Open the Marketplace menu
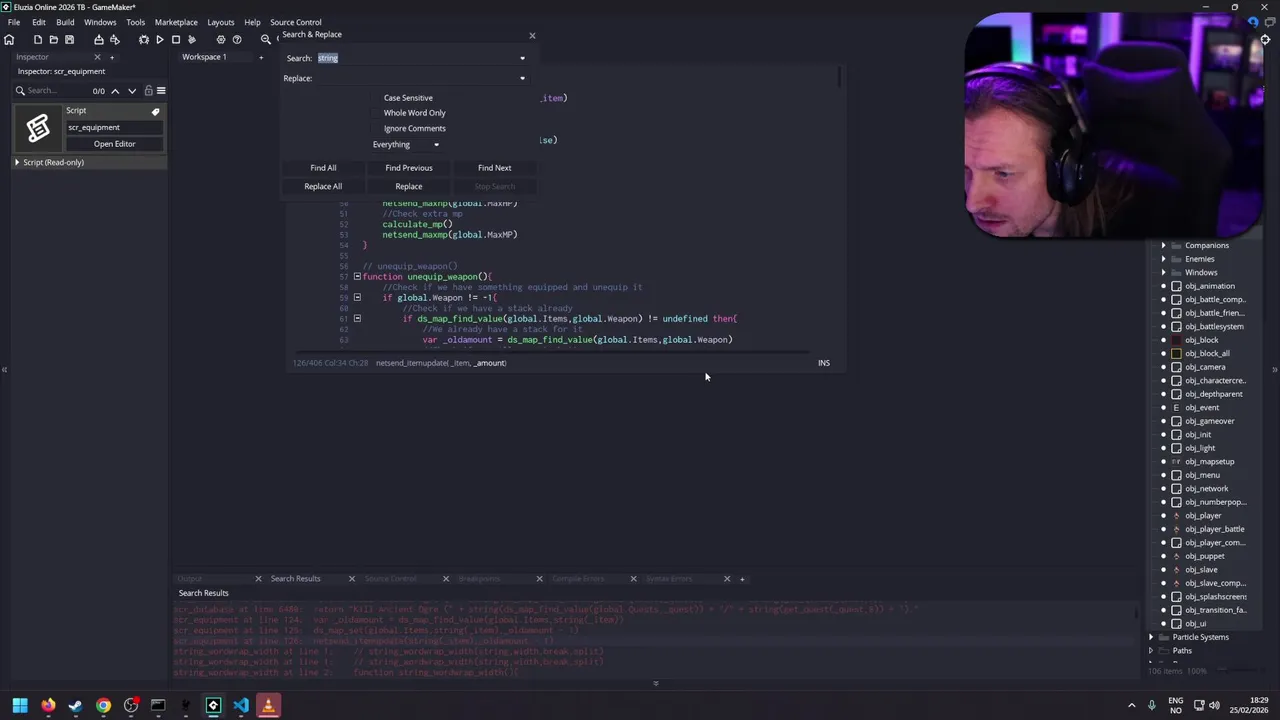Viewport: 1280px width, 720px height. [176, 22]
